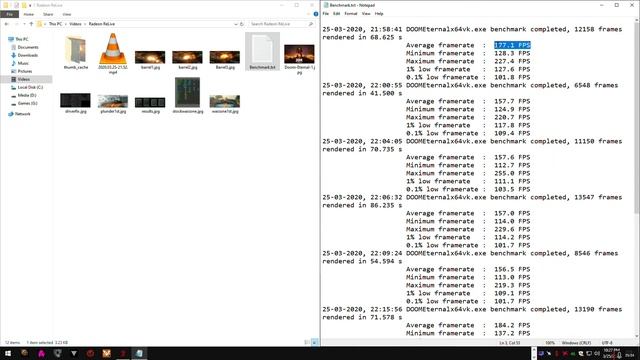Go up one folder level arrow
The width and height of the screenshot is (640, 360).
pyautogui.click(x=31, y=24)
